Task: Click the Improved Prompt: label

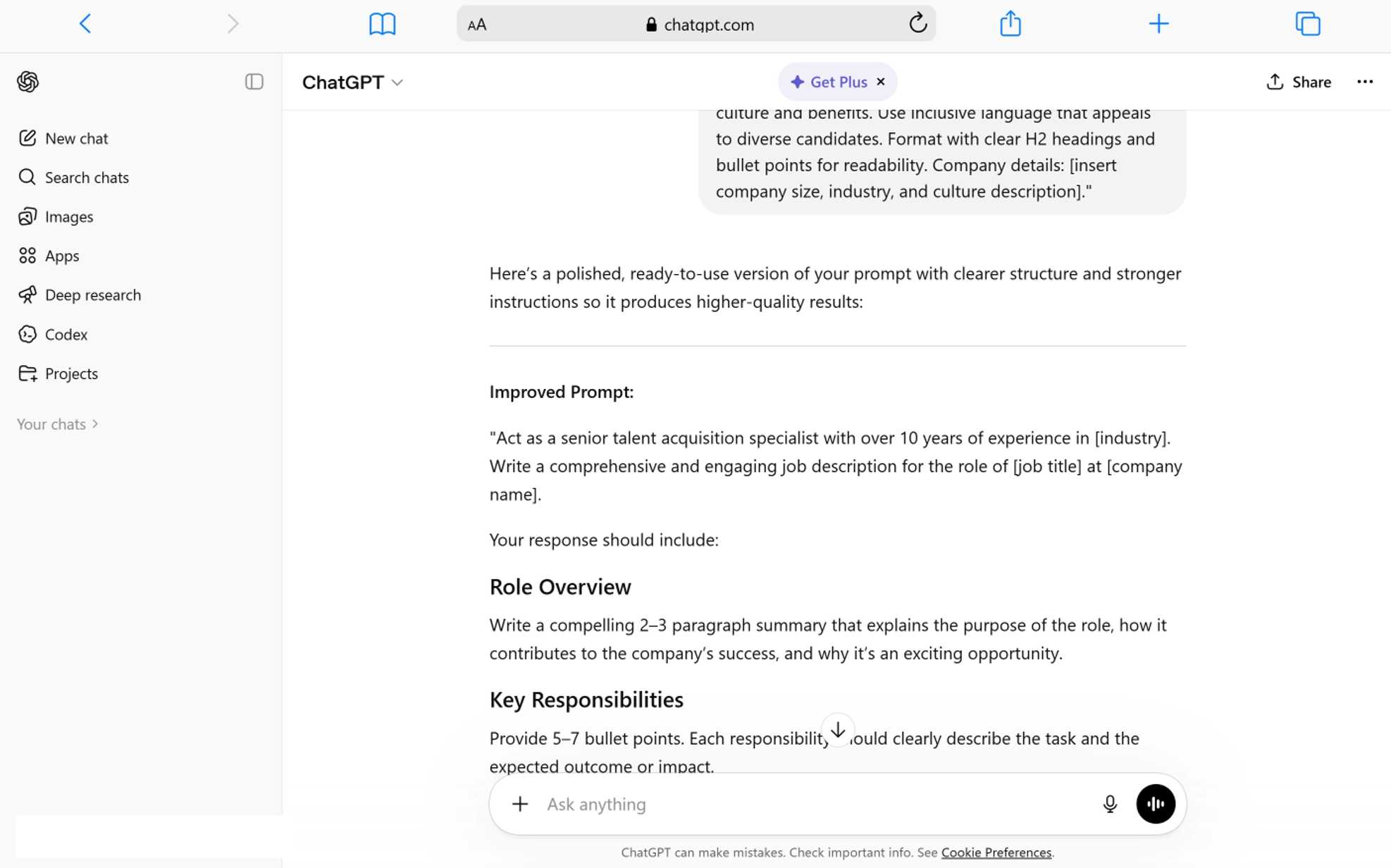Action: (561, 392)
